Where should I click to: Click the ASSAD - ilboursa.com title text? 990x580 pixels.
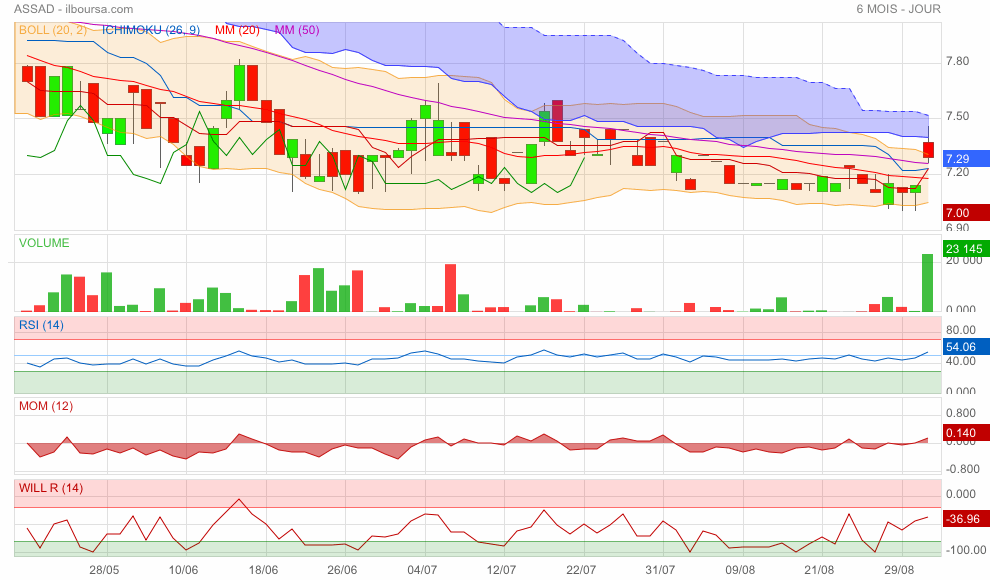click(73, 9)
